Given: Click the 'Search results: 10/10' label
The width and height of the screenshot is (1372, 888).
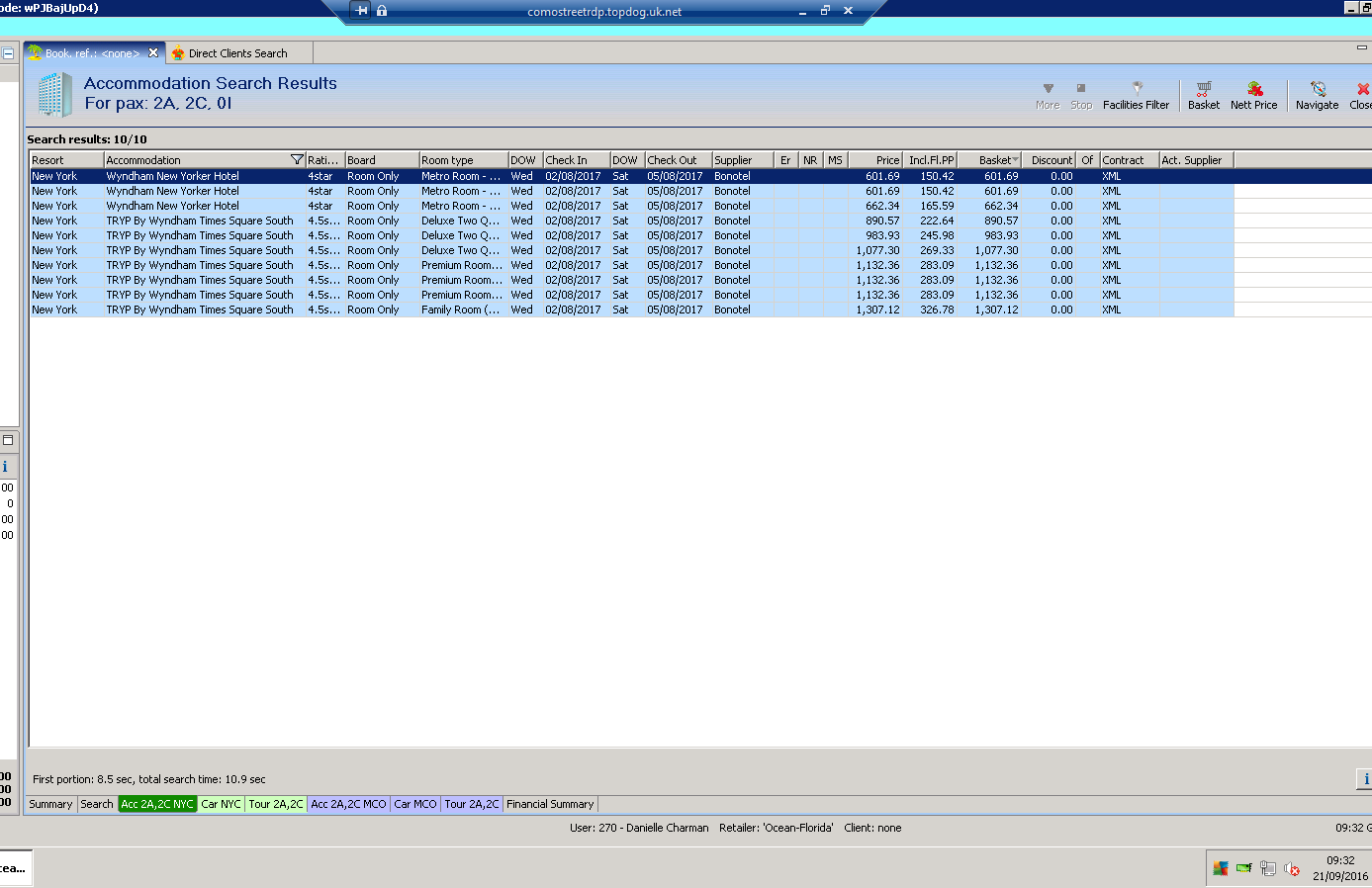Looking at the screenshot, I should (x=87, y=139).
